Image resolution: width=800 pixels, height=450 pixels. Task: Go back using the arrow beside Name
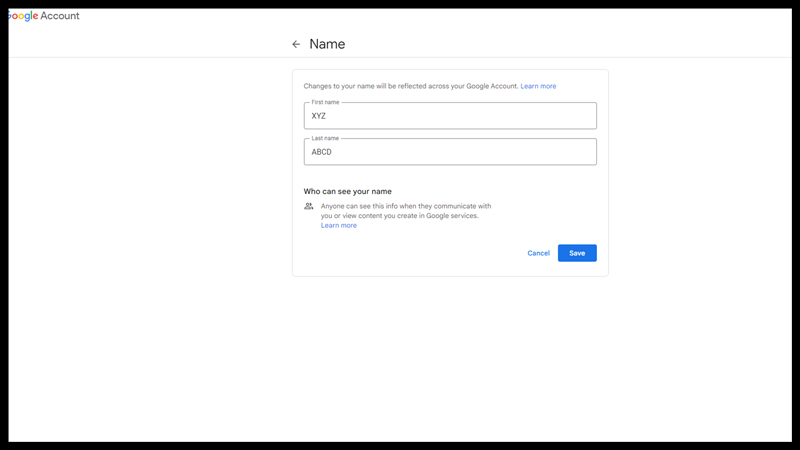click(x=296, y=44)
